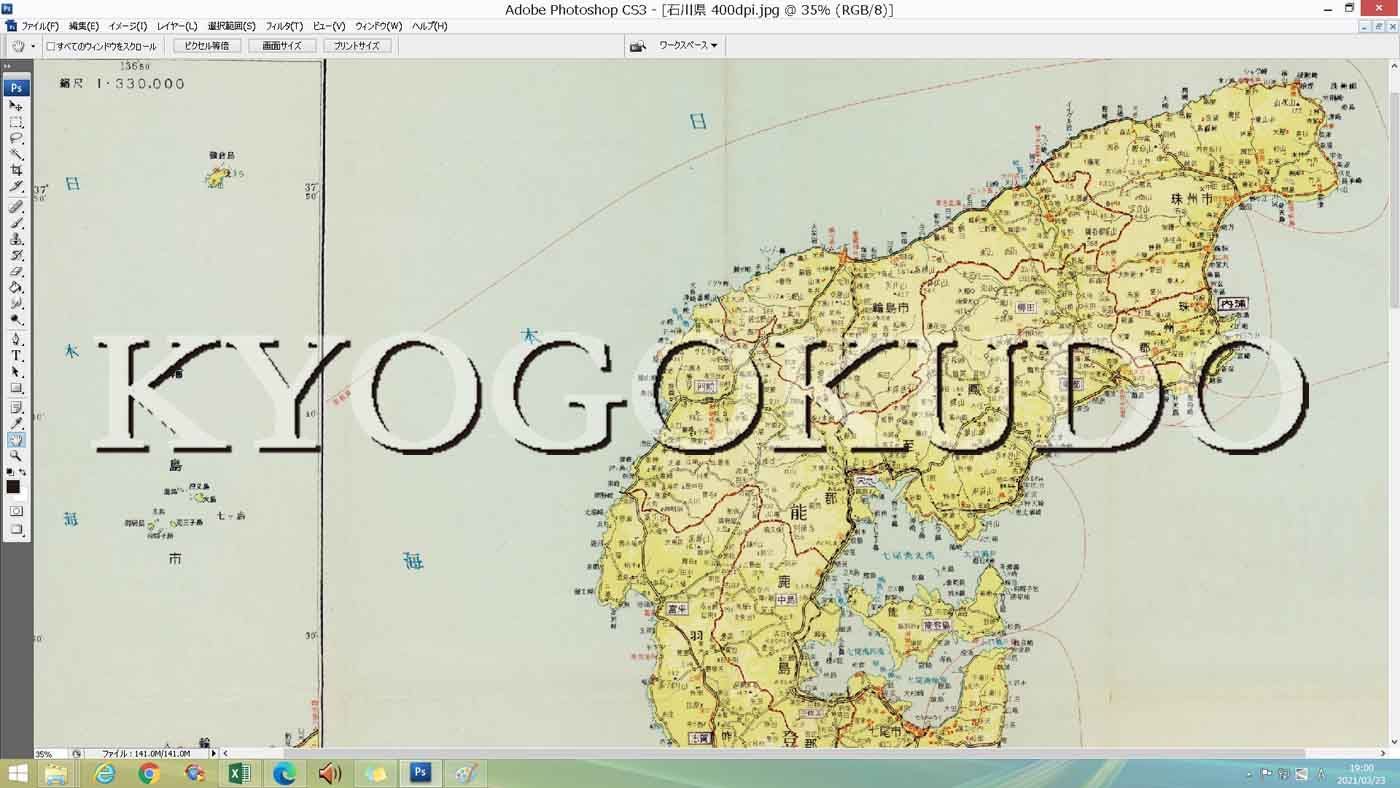The height and width of the screenshot is (788, 1400).
Task: Click the ピクセル等倍 button
Action: (x=207, y=46)
